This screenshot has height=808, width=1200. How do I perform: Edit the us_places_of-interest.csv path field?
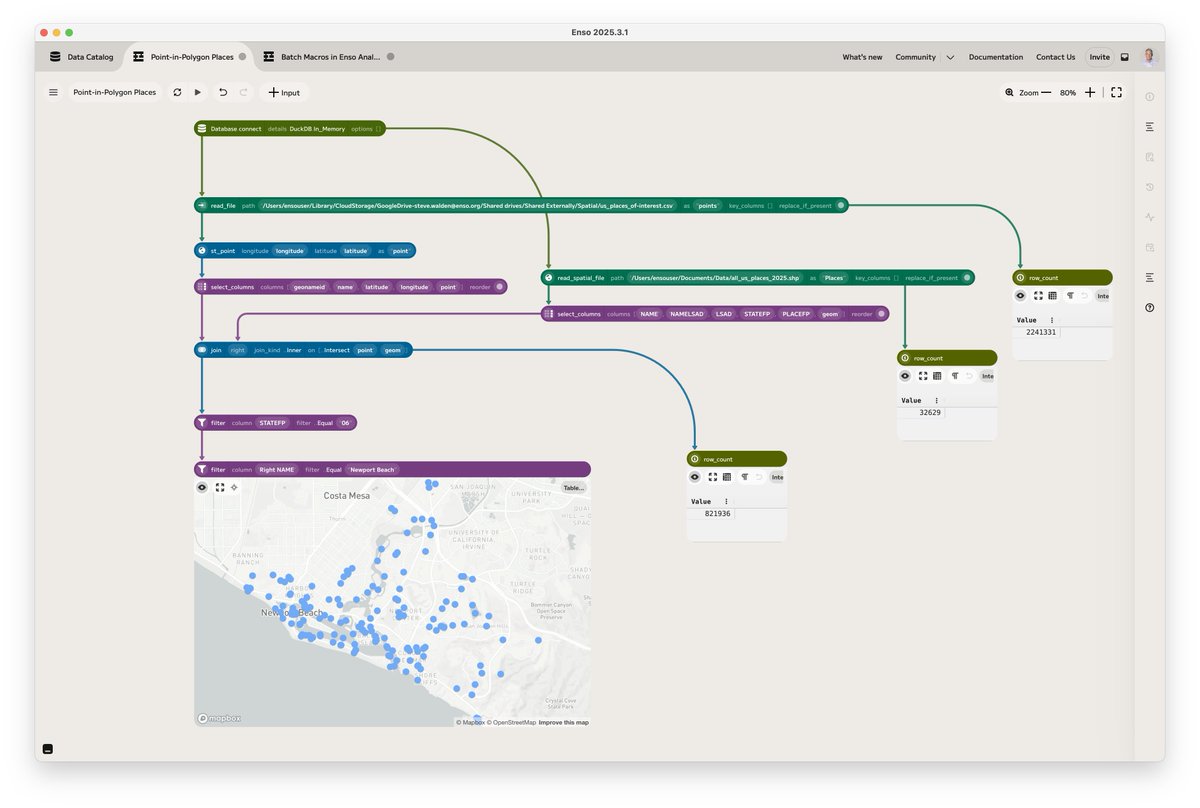[x=467, y=205]
